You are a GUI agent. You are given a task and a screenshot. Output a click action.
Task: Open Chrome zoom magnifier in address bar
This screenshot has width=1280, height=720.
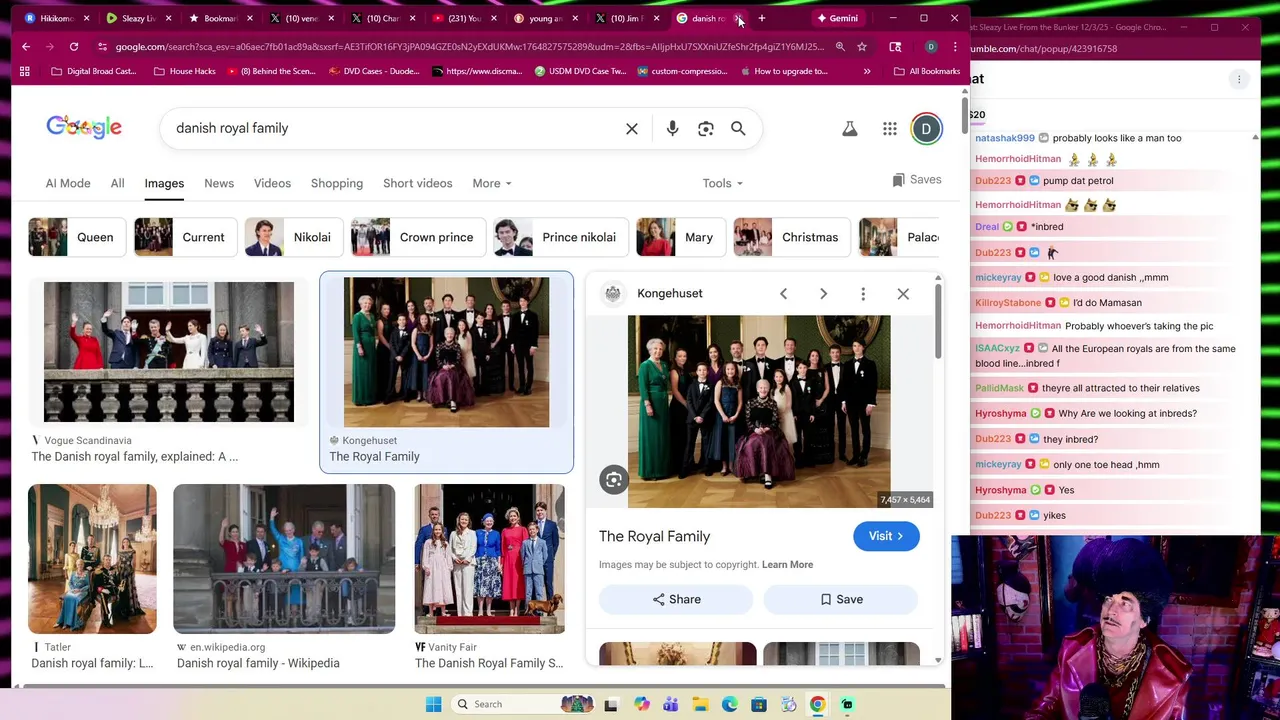coord(840,47)
